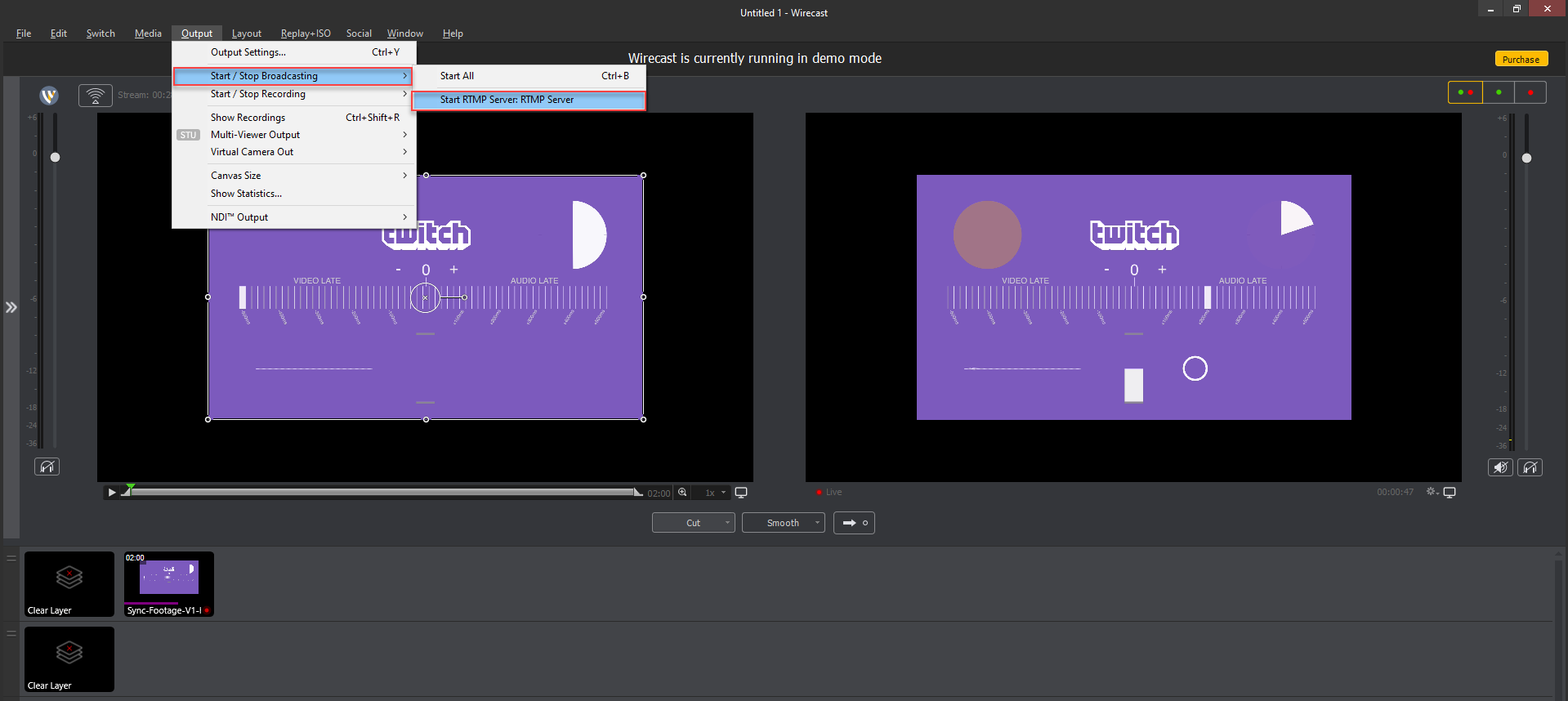This screenshot has height=701, width=1568.
Task: Click the live headphone monitor icon
Action: (x=1530, y=467)
